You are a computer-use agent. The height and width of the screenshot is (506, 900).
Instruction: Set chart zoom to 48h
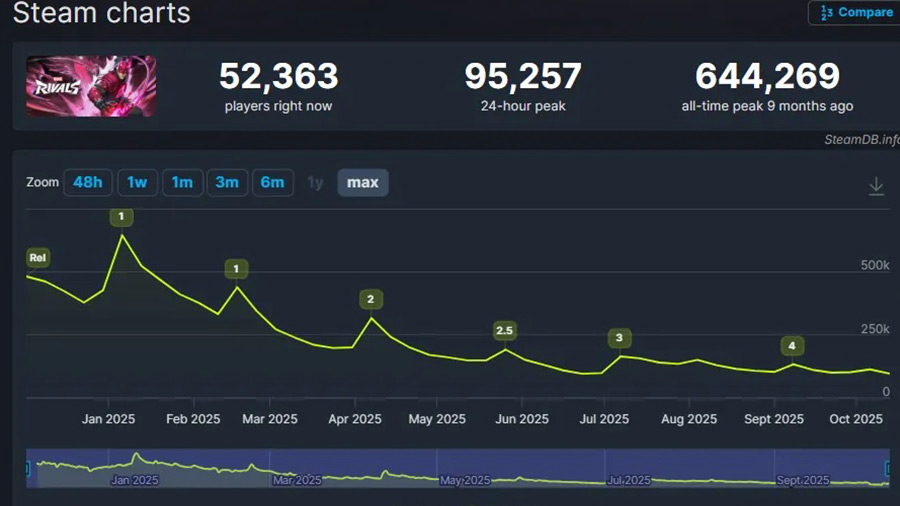point(87,182)
